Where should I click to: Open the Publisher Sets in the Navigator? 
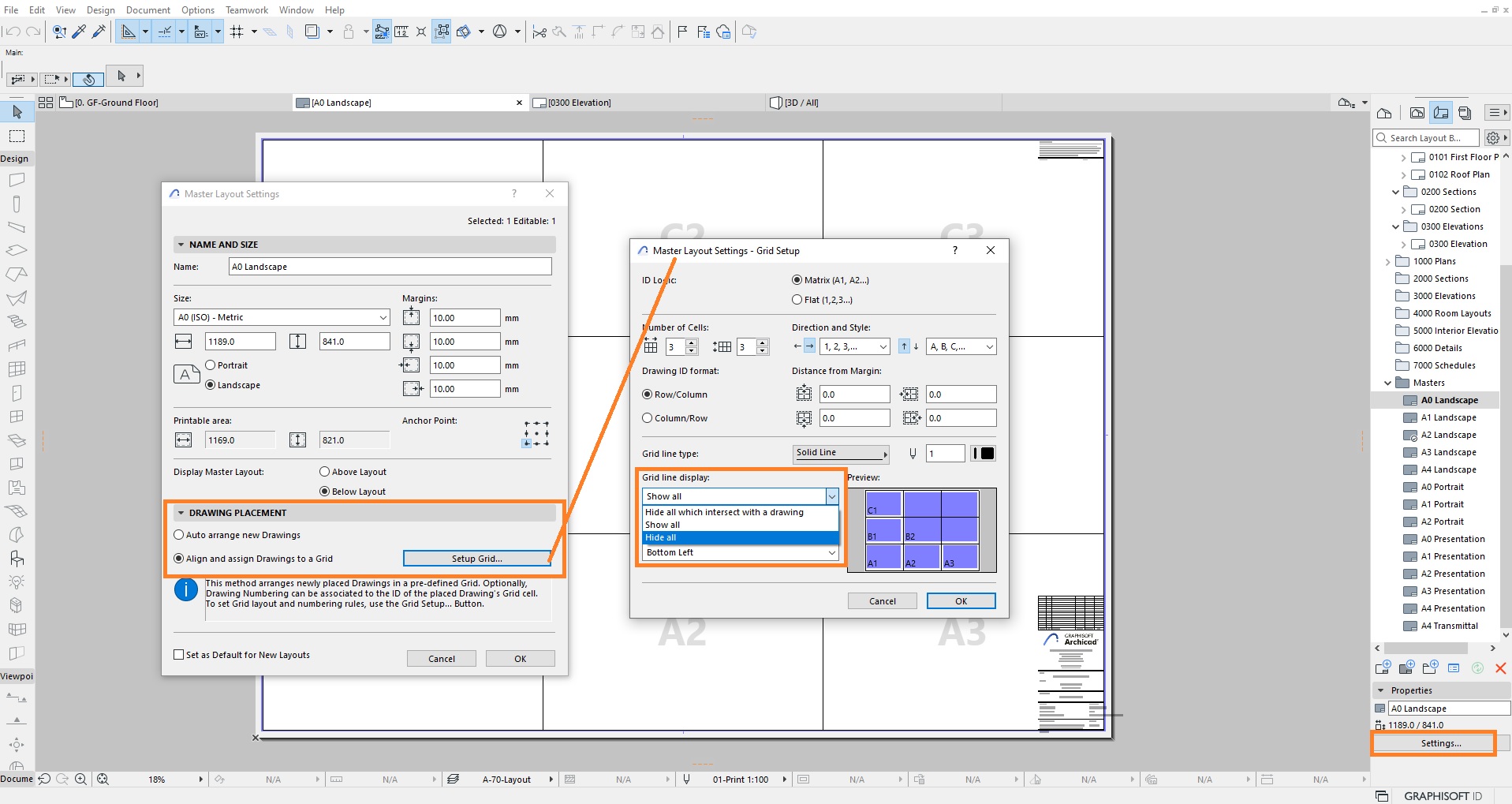click(1465, 113)
